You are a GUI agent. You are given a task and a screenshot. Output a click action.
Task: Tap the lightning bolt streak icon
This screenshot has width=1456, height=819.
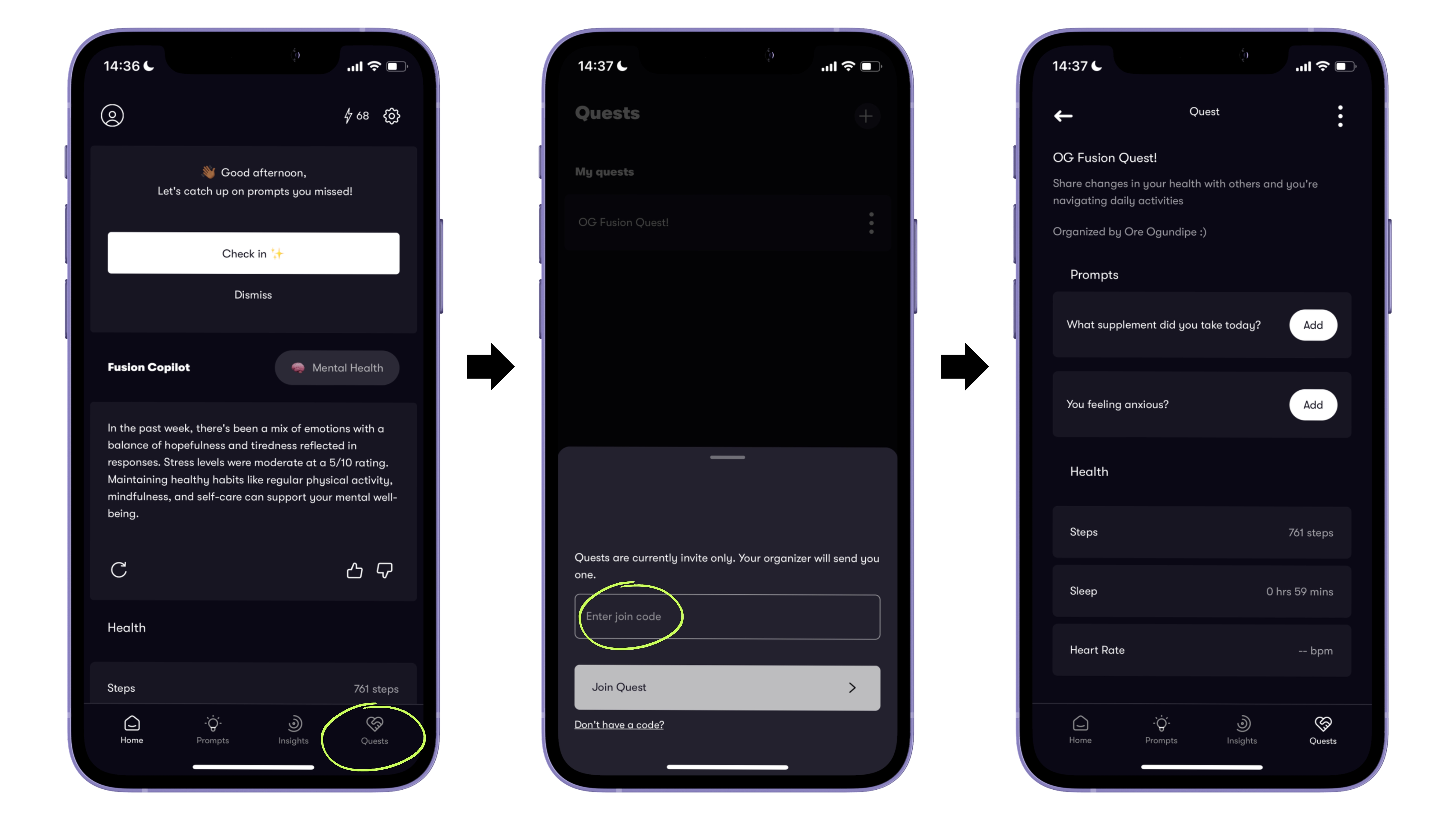tap(348, 115)
